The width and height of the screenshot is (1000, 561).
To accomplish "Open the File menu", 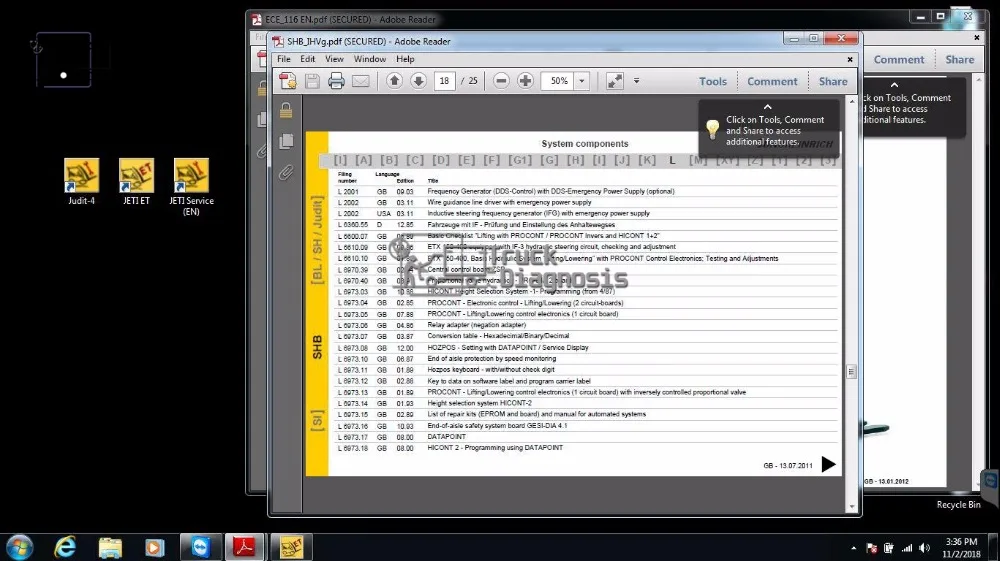I will tap(284, 59).
